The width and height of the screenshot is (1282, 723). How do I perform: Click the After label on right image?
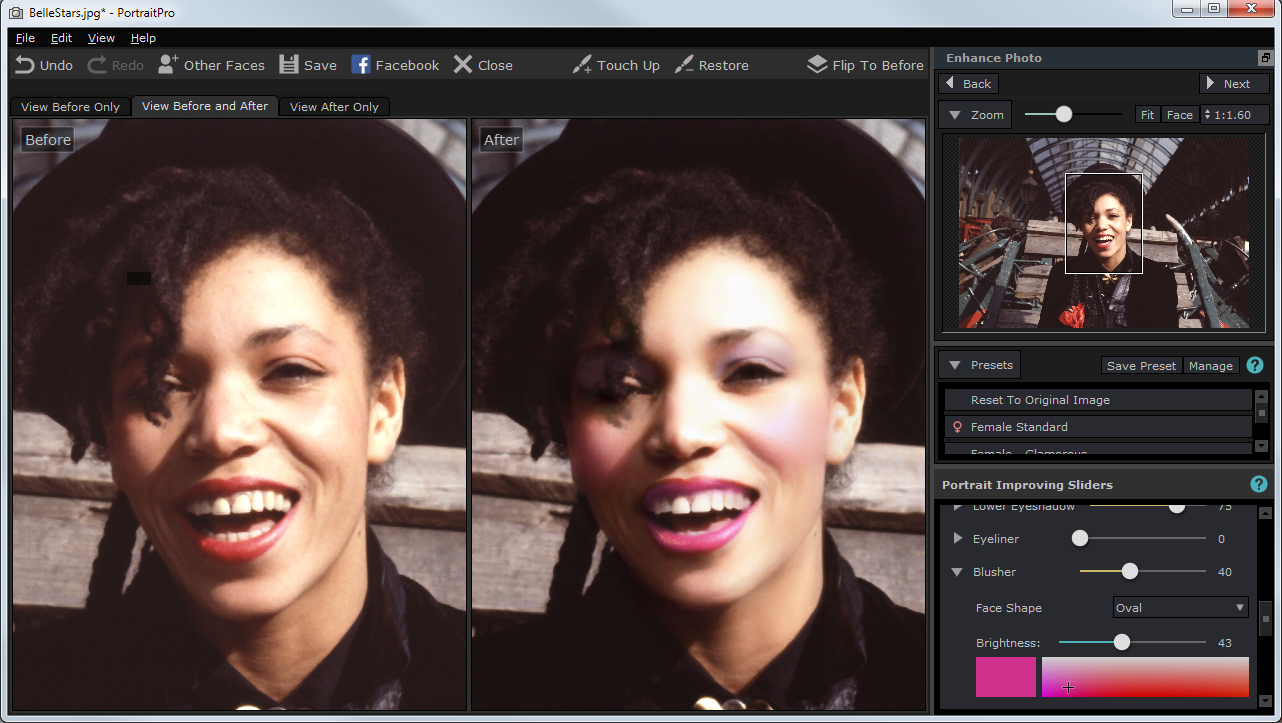click(501, 140)
